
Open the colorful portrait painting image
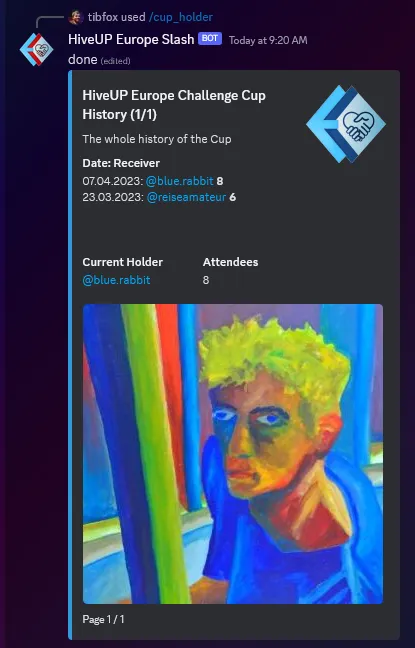tap(233, 454)
